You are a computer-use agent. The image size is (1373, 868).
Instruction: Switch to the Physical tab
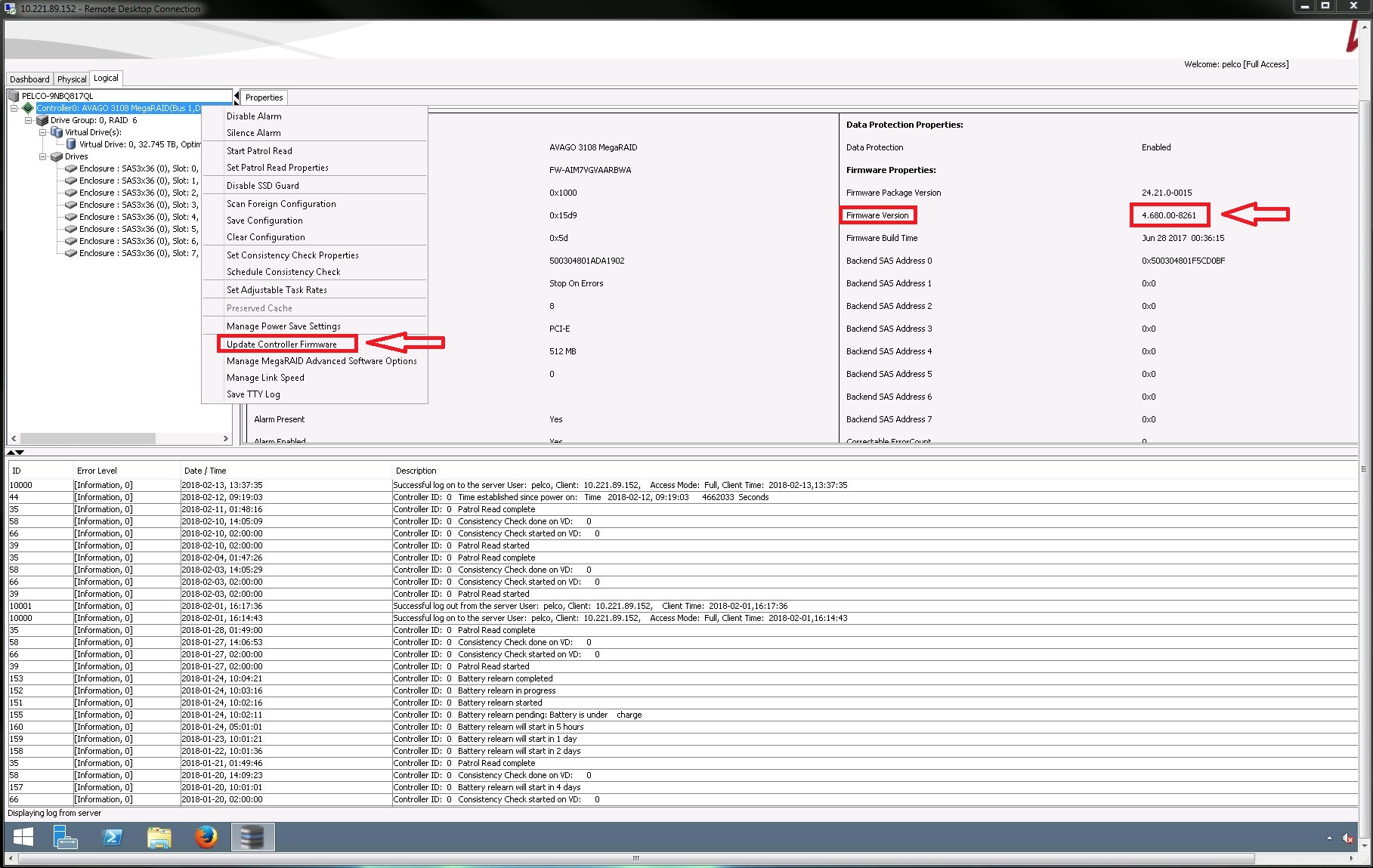point(72,79)
